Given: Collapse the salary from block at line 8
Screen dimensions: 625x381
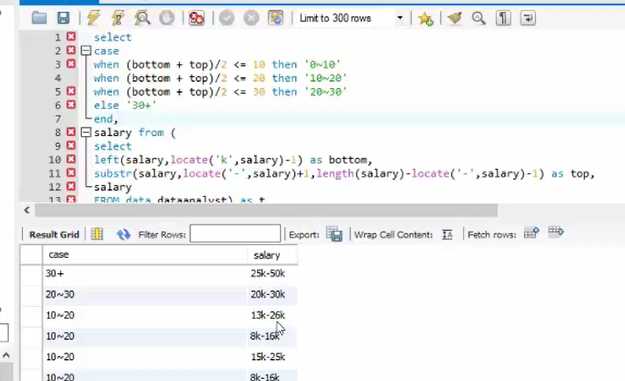Looking at the screenshot, I should 86,132.
